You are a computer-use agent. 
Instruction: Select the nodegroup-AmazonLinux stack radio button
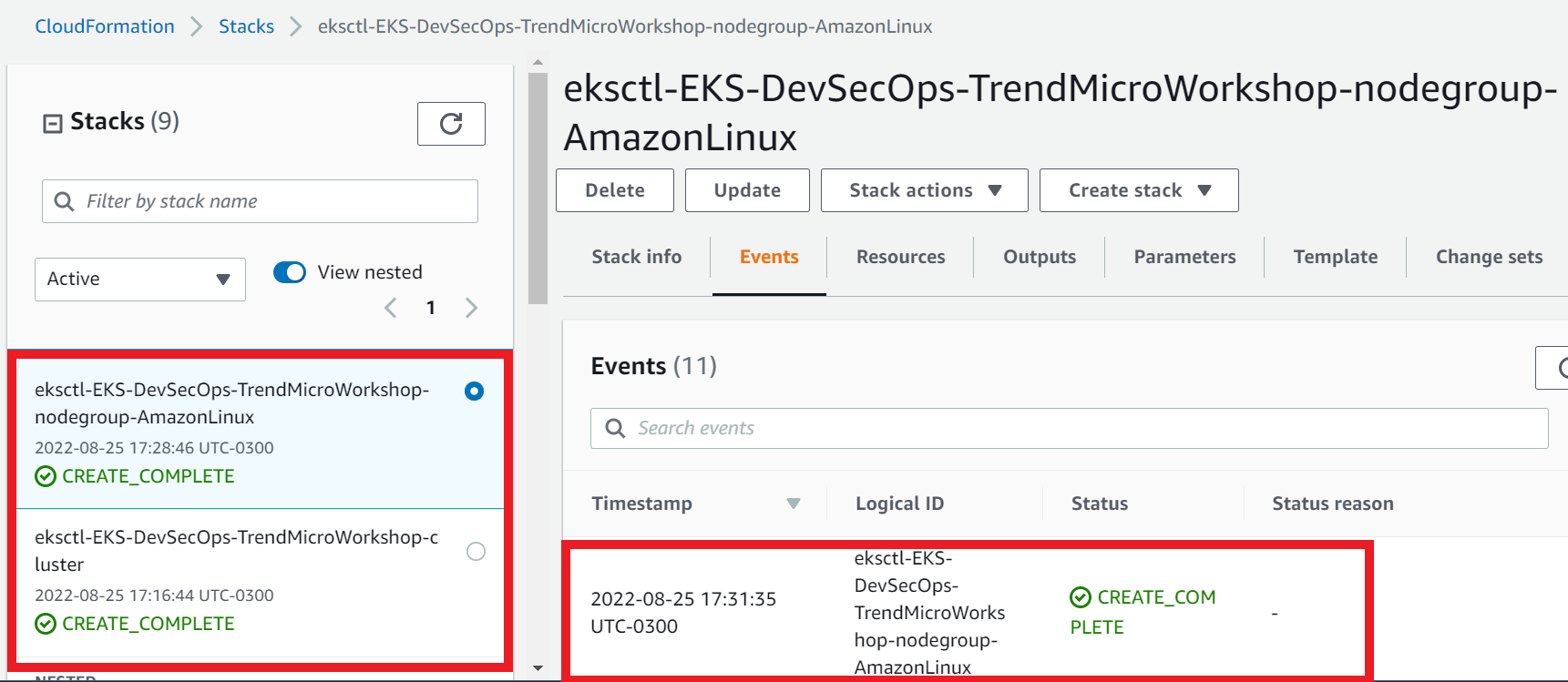click(x=474, y=391)
